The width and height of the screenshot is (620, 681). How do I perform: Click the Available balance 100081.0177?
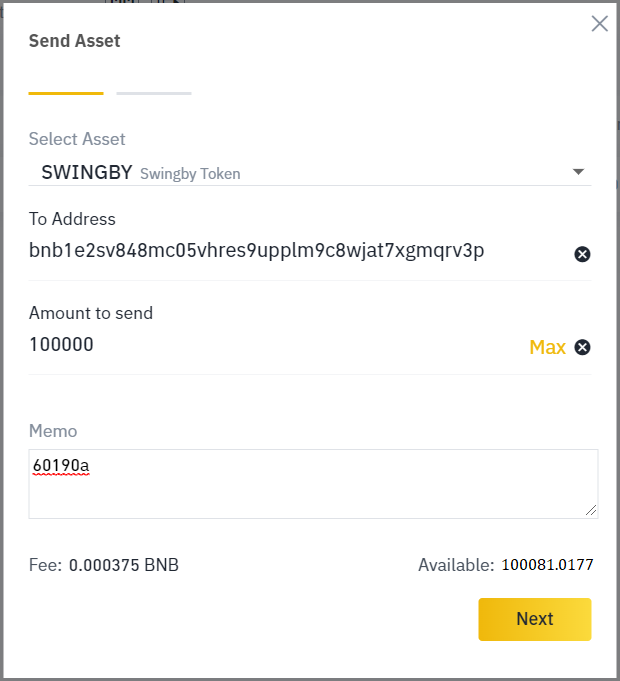tap(547, 565)
